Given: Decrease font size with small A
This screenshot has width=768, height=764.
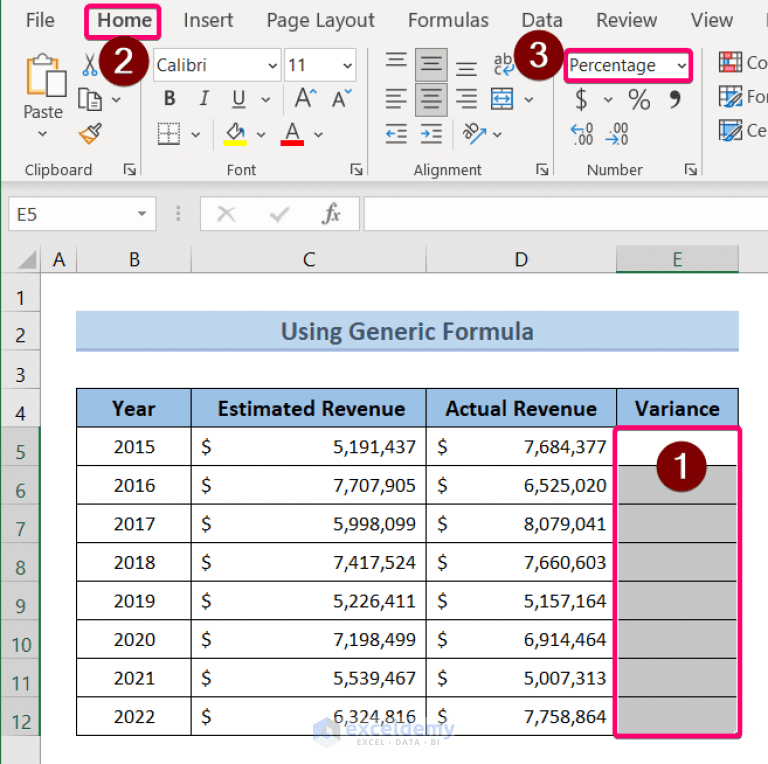Looking at the screenshot, I should pyautogui.click(x=341, y=98).
